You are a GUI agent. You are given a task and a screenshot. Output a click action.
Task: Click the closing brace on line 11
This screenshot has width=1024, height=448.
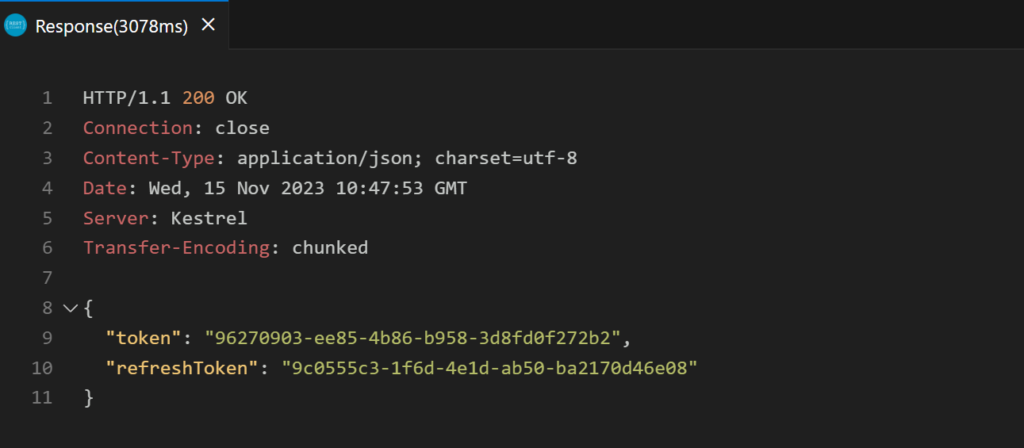pos(88,398)
